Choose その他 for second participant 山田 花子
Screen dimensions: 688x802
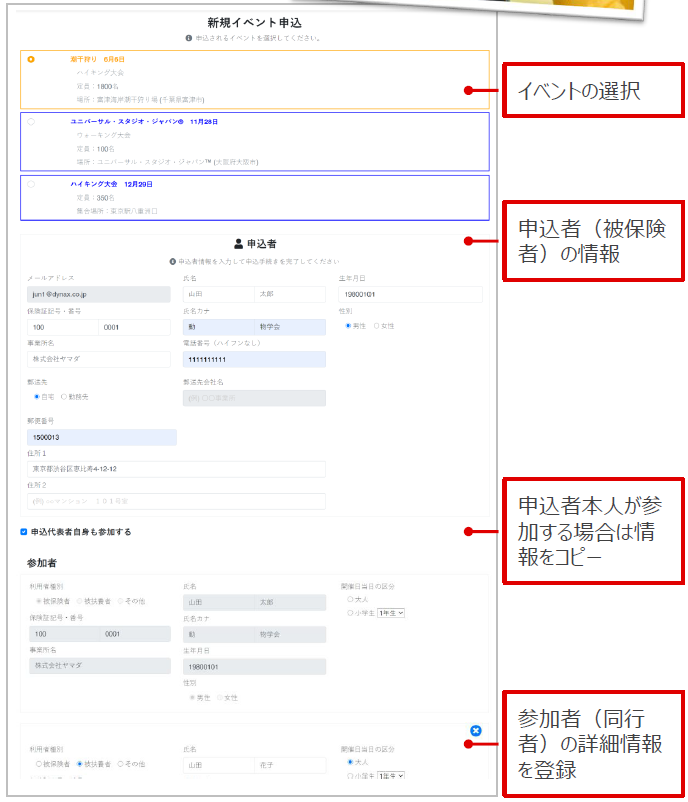121,764
